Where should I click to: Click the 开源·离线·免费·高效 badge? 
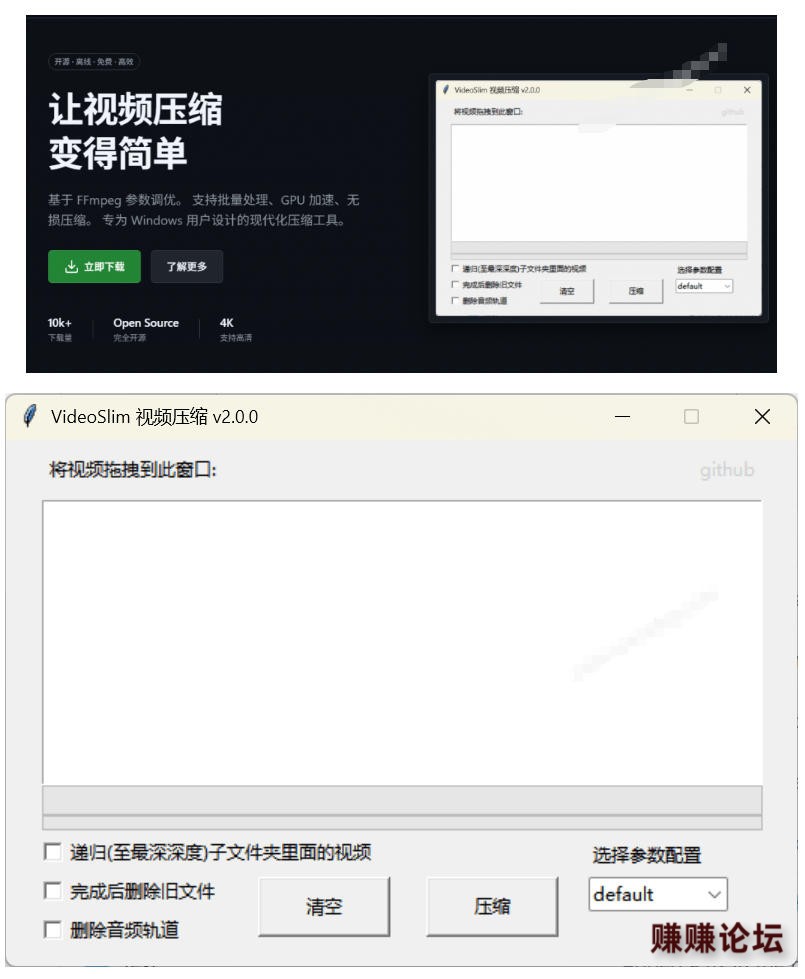[94, 62]
